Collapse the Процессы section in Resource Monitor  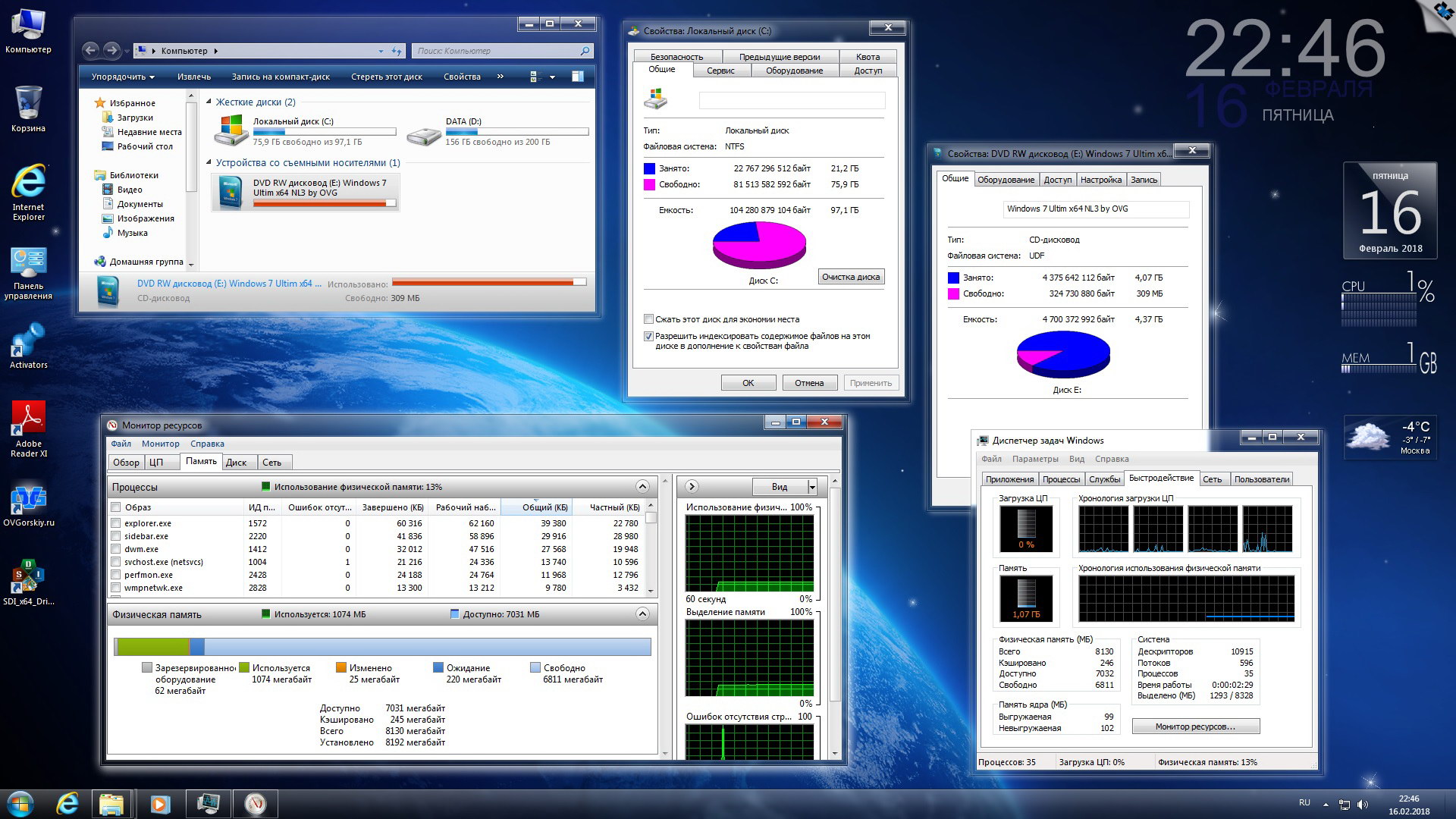click(642, 487)
